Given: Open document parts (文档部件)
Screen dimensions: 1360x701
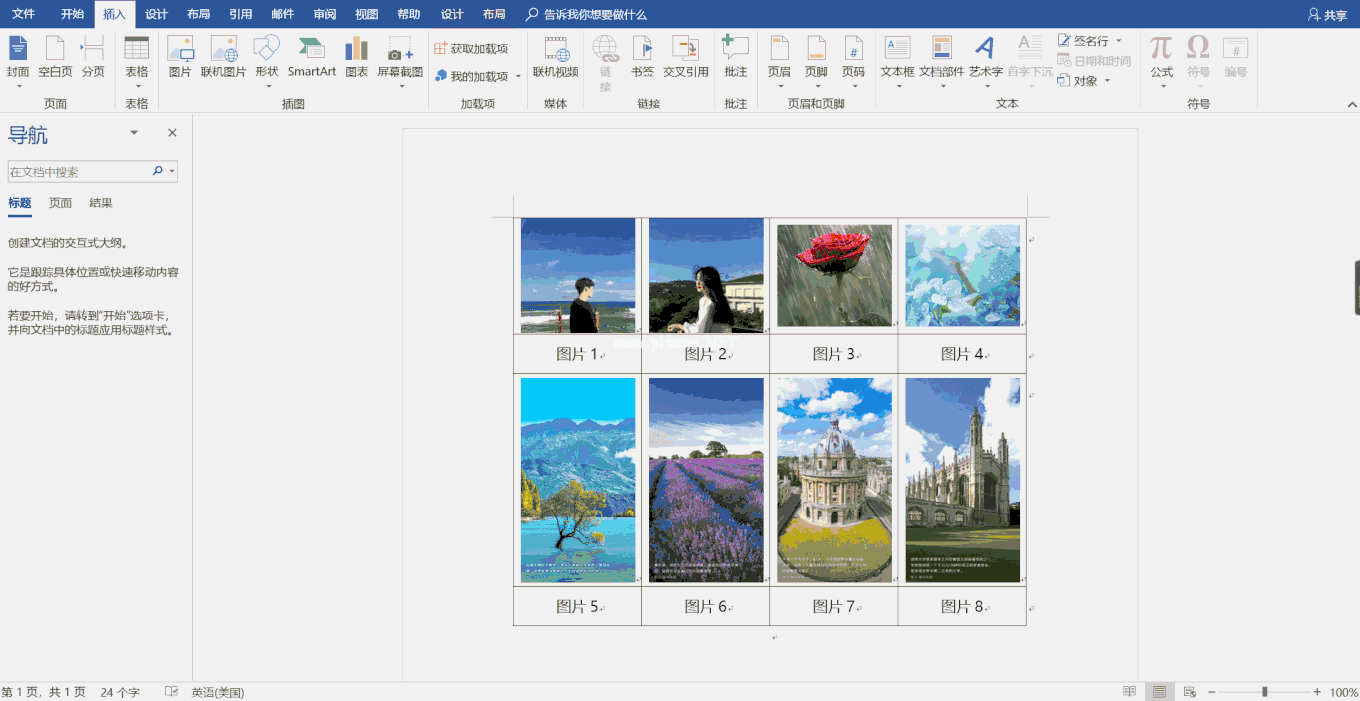Looking at the screenshot, I should point(941,61).
